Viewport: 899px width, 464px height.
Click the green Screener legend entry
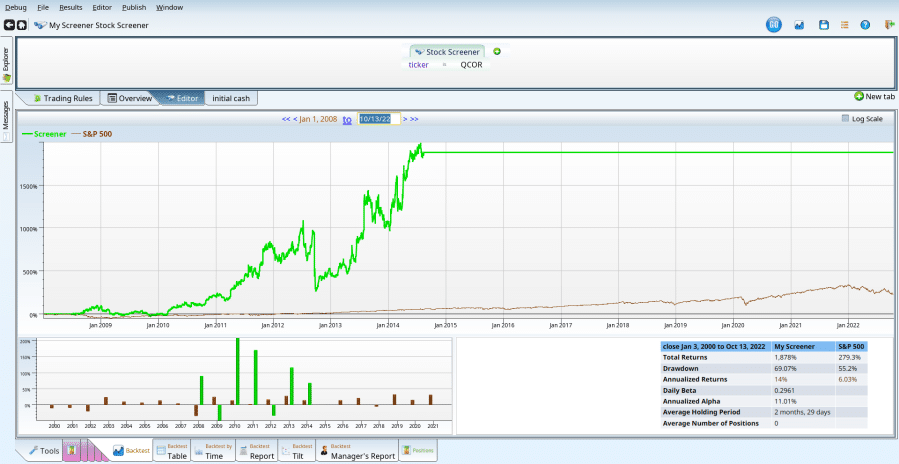[x=44, y=134]
